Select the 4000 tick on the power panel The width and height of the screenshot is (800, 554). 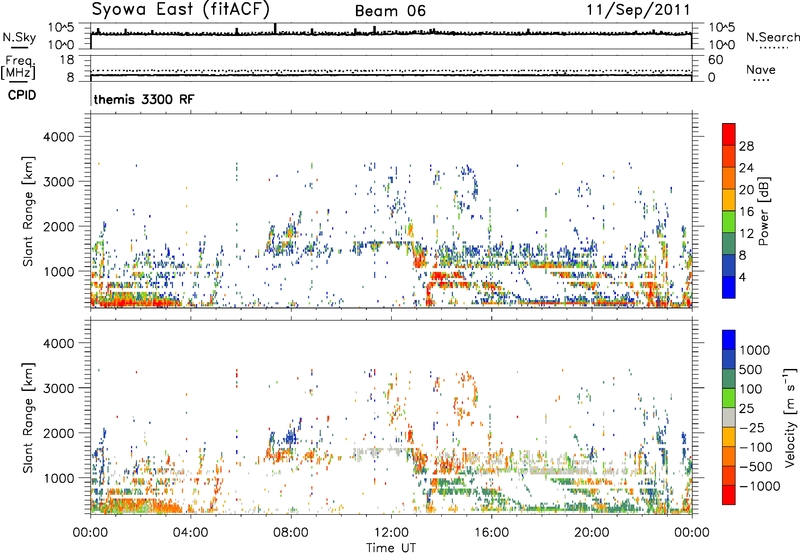[x=59, y=137]
